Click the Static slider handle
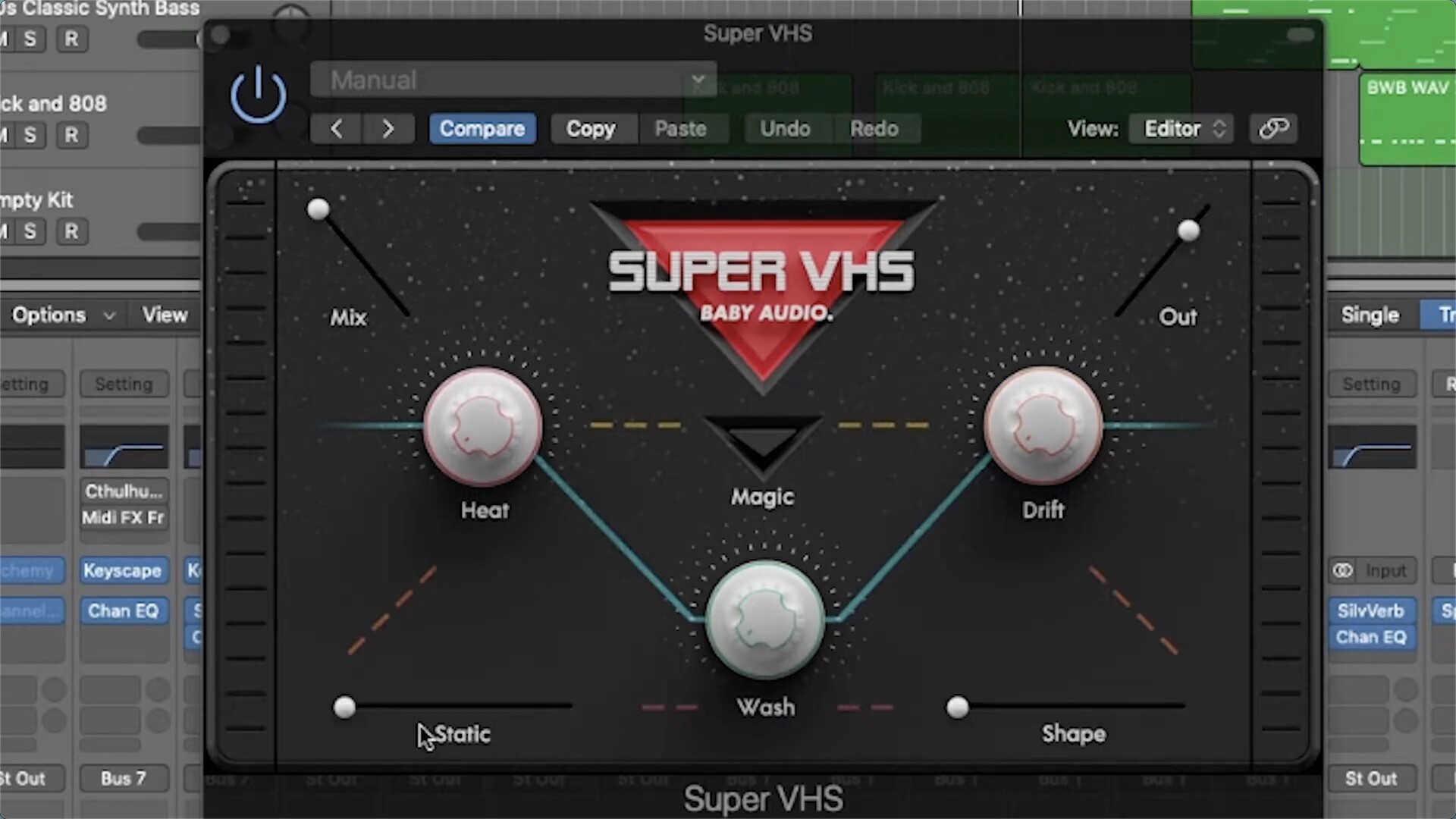 click(344, 708)
